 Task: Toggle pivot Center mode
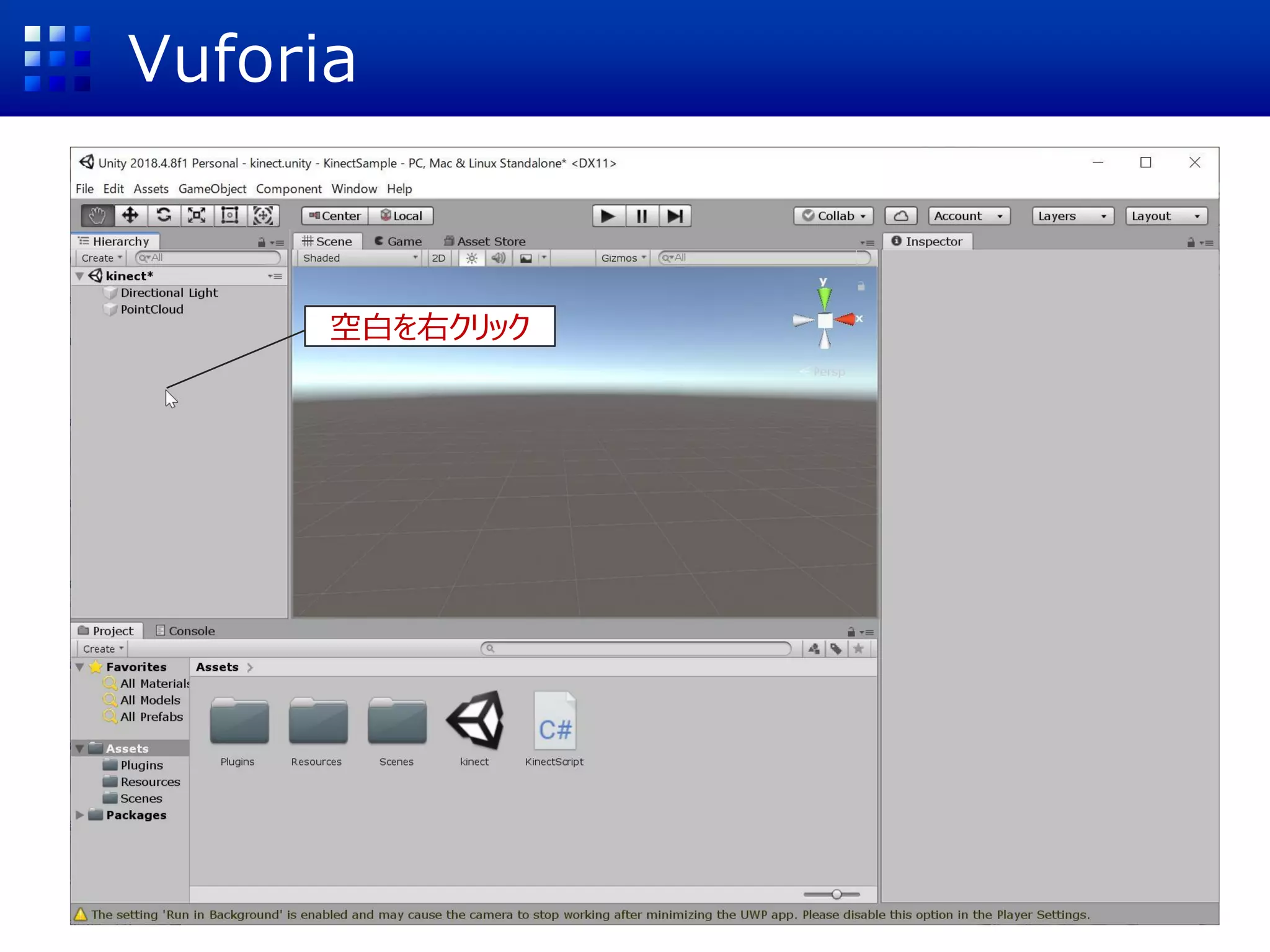(335, 216)
